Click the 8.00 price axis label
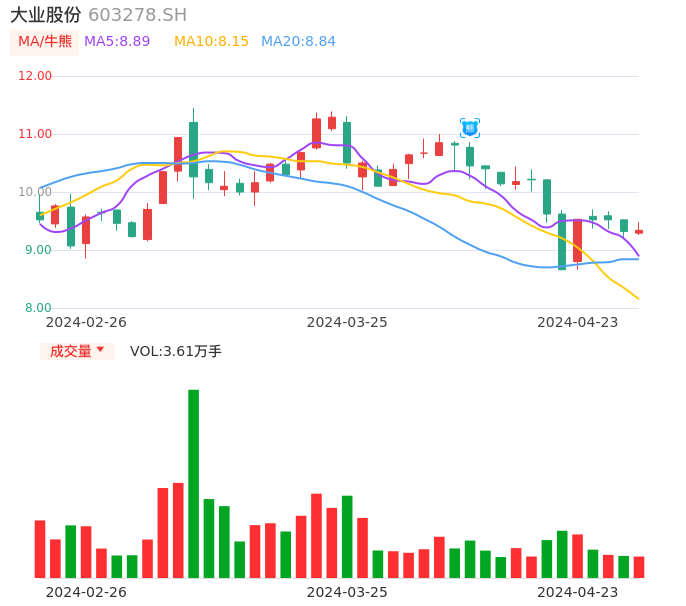The height and width of the screenshot is (606, 686). click(38, 308)
